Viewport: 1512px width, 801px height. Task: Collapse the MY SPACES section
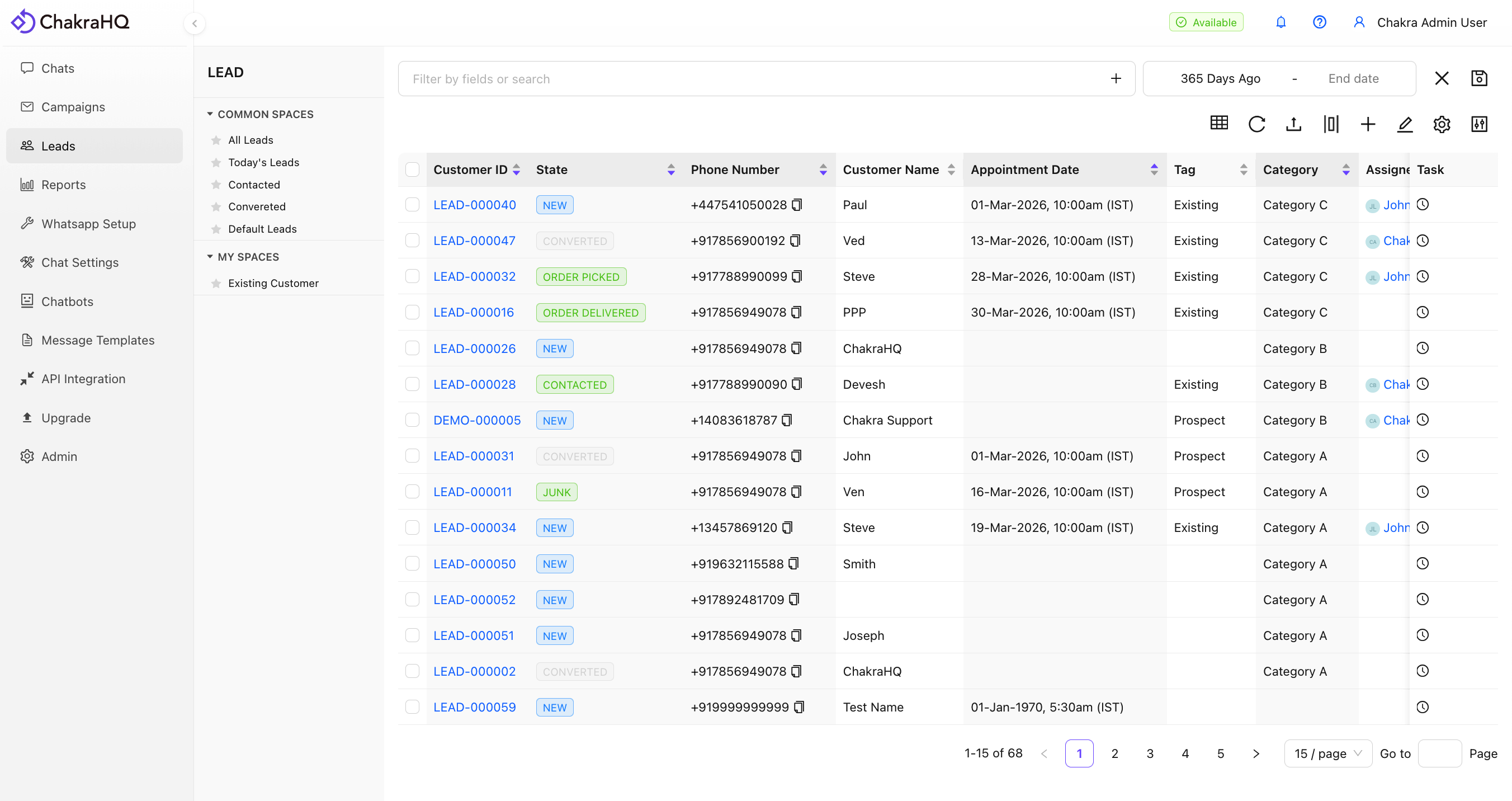pos(210,257)
